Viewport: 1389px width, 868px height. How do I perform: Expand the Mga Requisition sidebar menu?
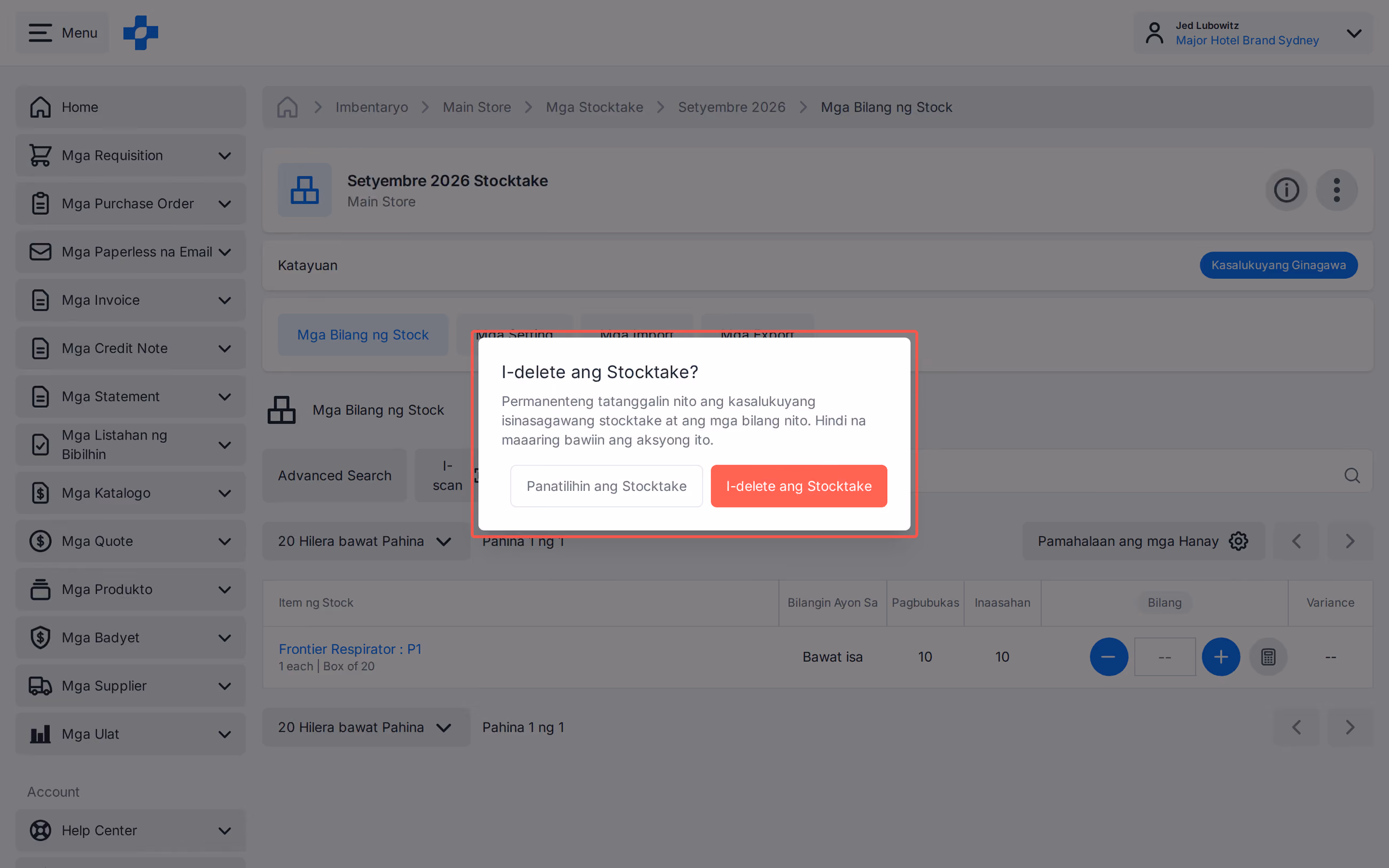(x=131, y=155)
